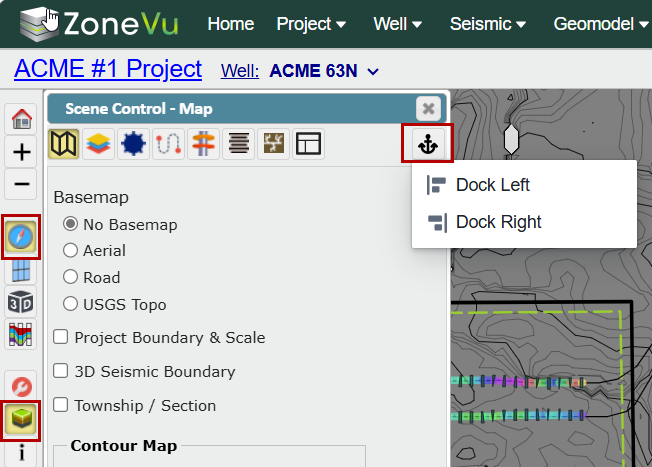
Task: Select the Road basemap option
Action: 70,277
